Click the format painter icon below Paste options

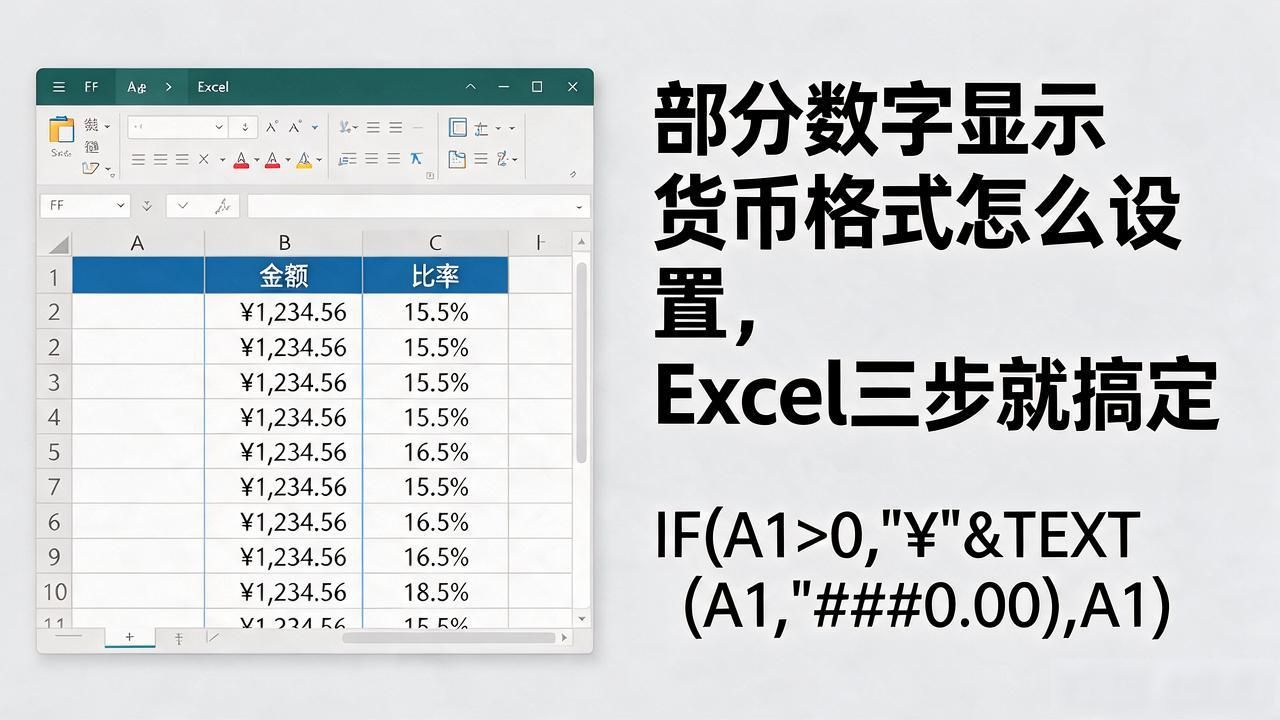coord(90,168)
